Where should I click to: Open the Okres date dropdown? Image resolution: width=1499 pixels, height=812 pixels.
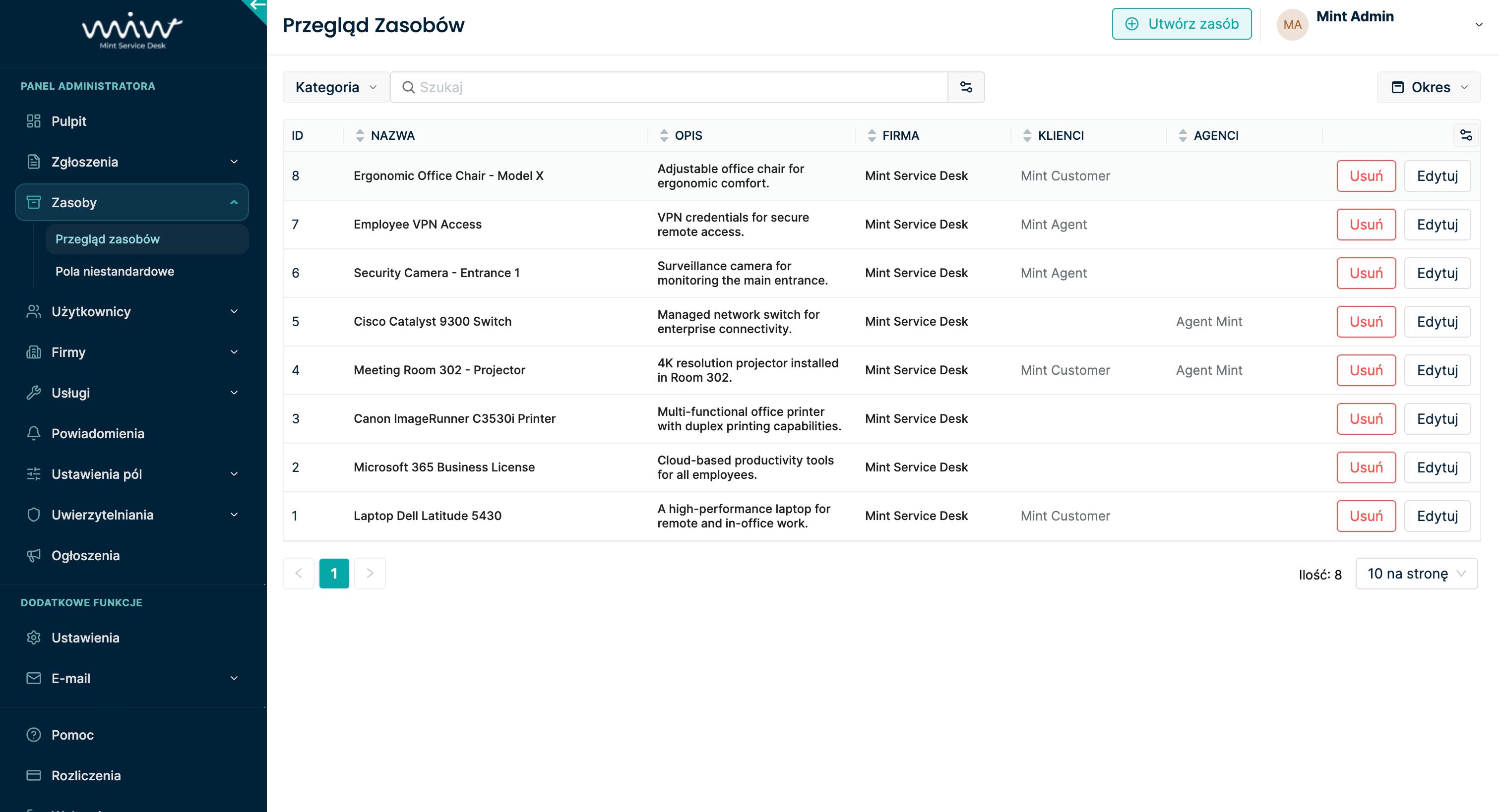coord(1429,87)
